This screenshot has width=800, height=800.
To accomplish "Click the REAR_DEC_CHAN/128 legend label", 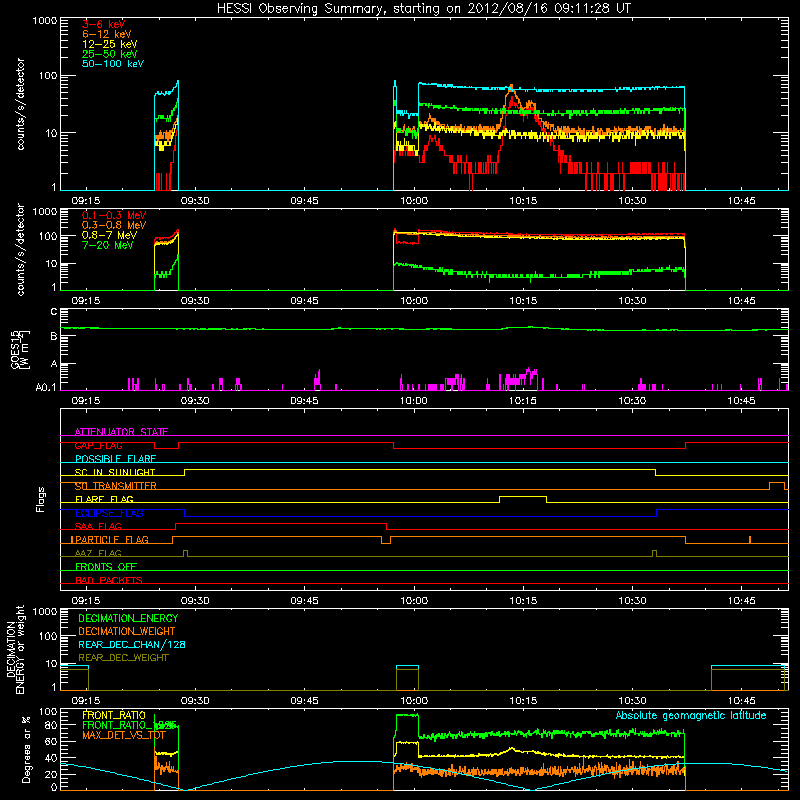I will coord(132,644).
